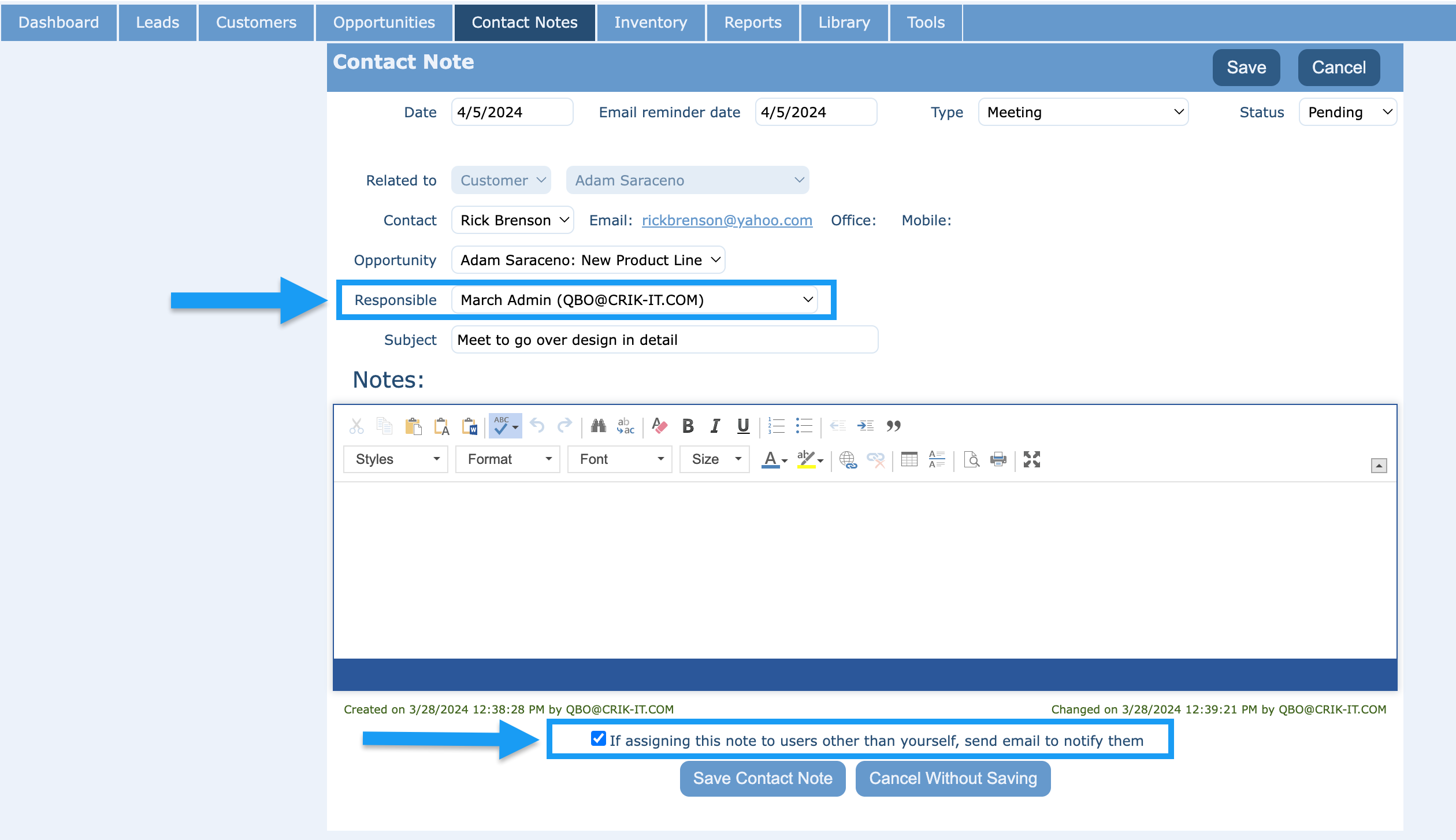Click the block quote icon
Image resolution: width=1456 pixels, height=840 pixels.
(x=893, y=426)
